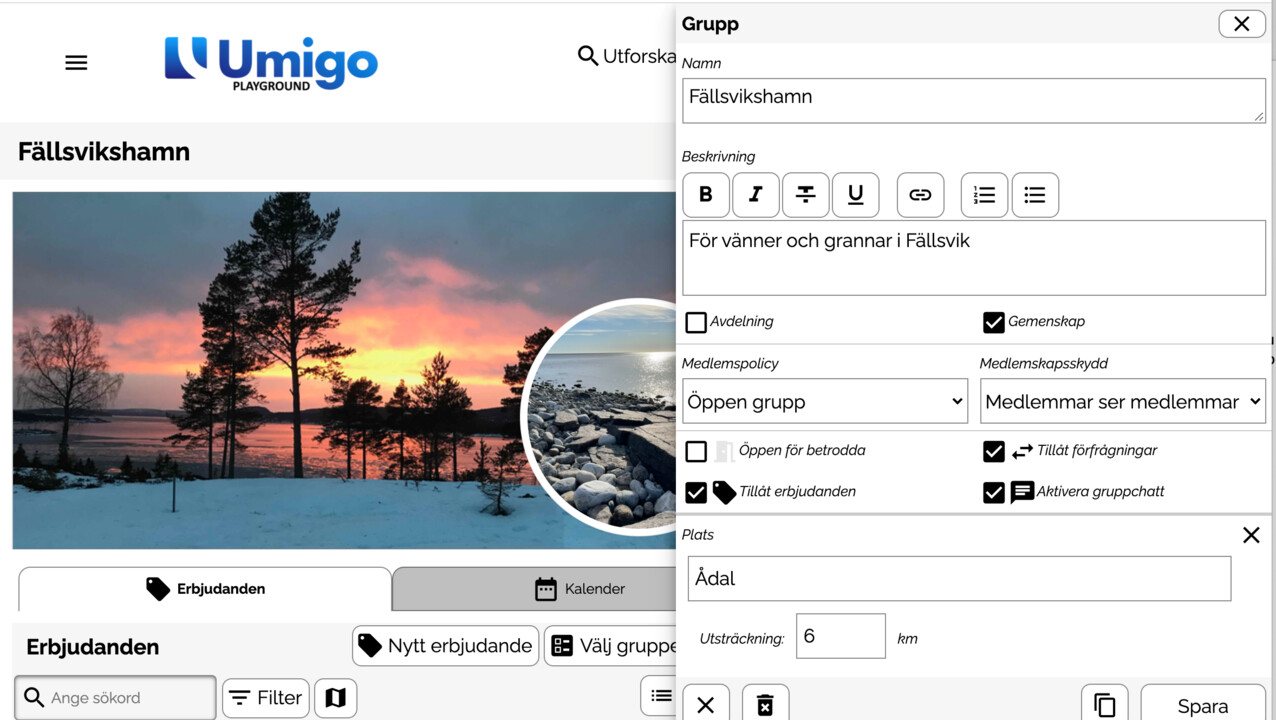Uncheck Aktivera gruppchatt
This screenshot has height=720, width=1276.
[x=993, y=492]
